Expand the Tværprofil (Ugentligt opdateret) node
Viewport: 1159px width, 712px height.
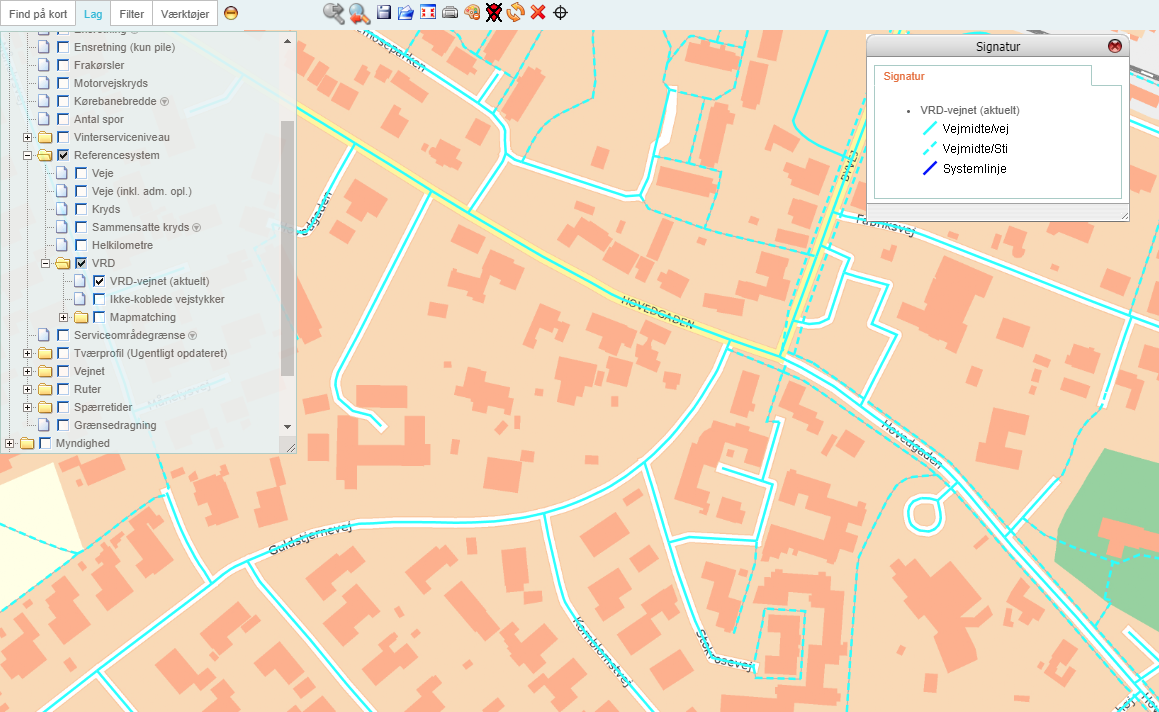27,353
